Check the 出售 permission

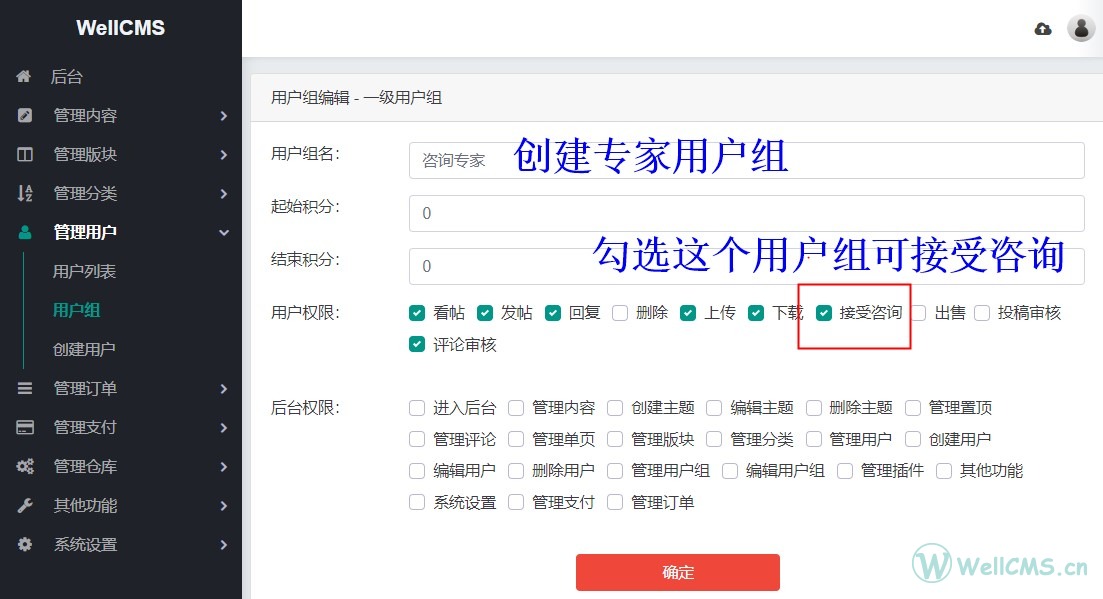(x=919, y=313)
